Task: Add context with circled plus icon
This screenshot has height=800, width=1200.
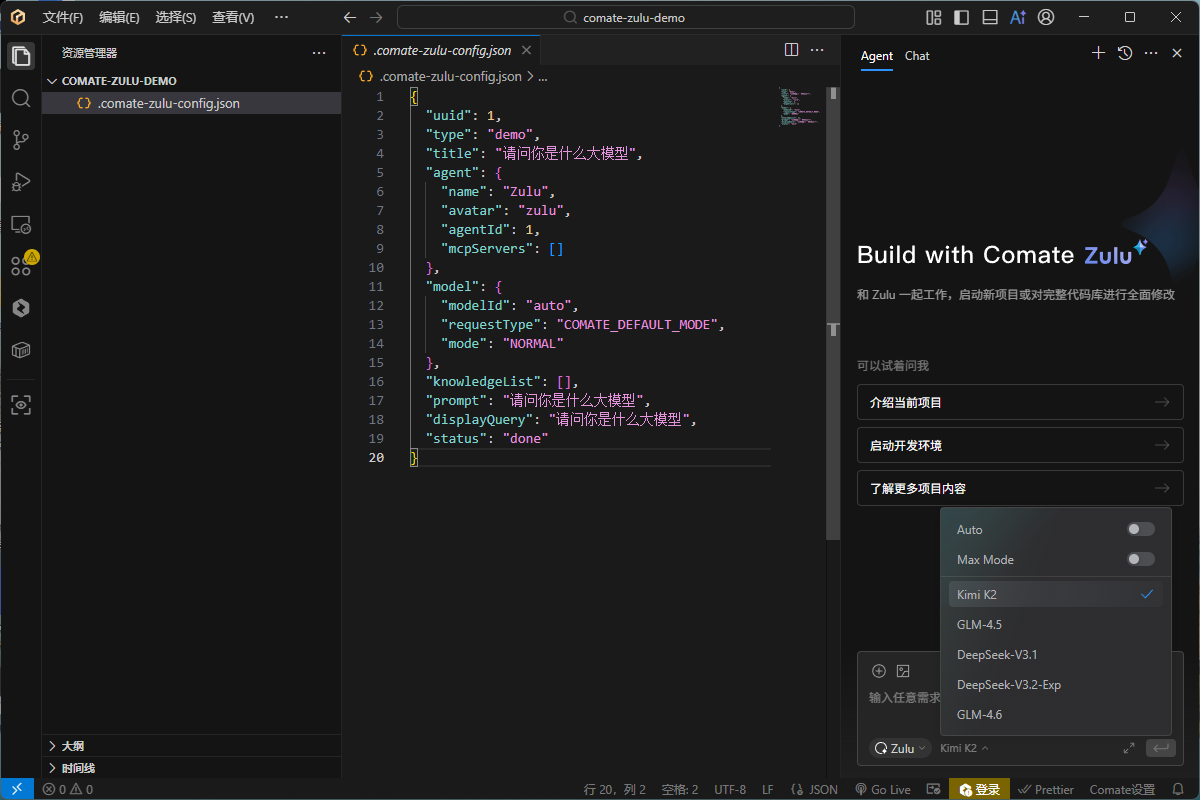Action: [x=879, y=671]
